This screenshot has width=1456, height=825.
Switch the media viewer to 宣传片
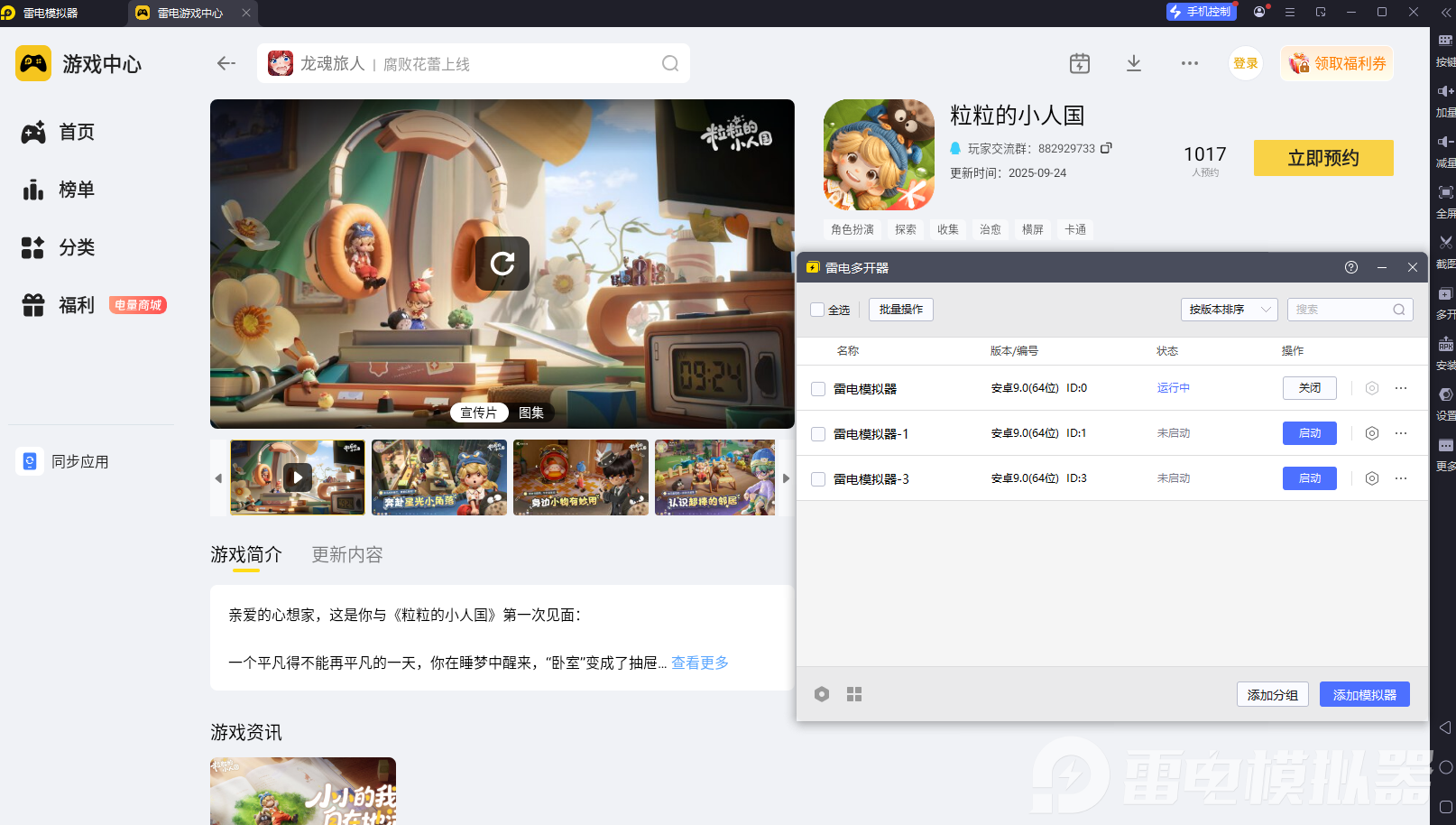pyautogui.click(x=478, y=412)
